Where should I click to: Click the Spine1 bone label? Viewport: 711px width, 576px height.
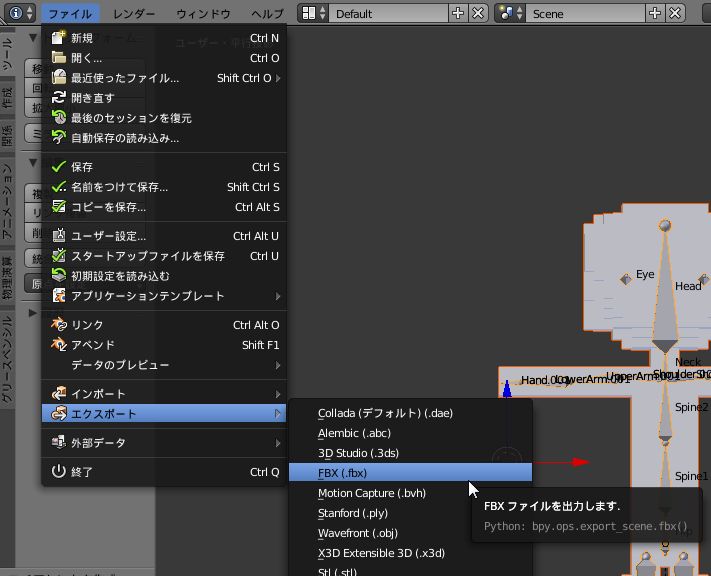[691, 476]
